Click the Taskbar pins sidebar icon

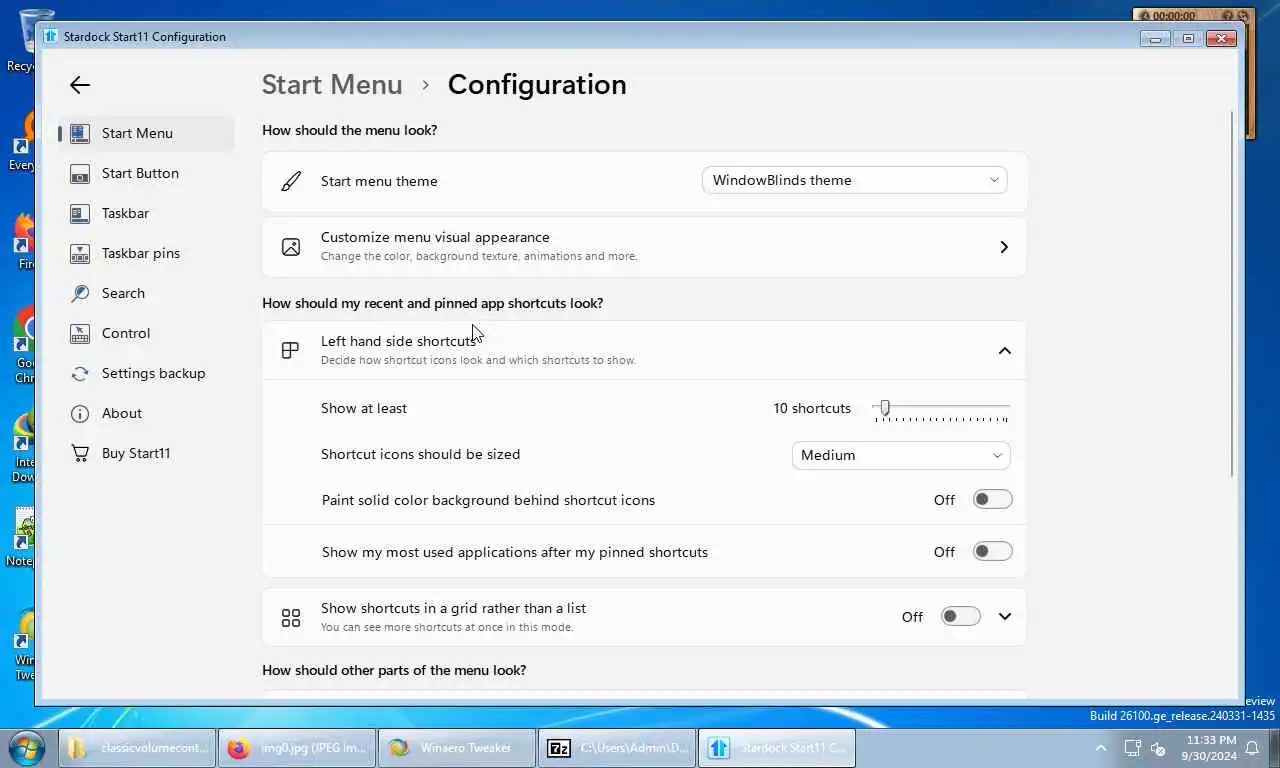[80, 253]
